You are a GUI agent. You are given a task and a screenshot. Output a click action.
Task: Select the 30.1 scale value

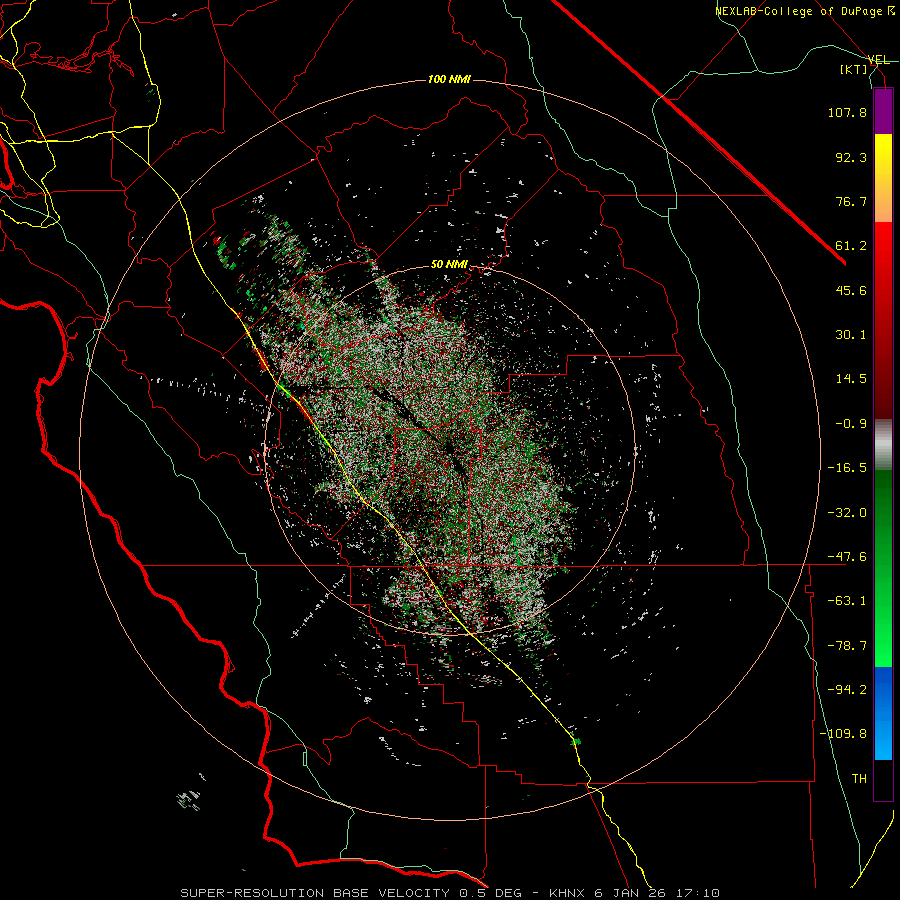coord(851,335)
